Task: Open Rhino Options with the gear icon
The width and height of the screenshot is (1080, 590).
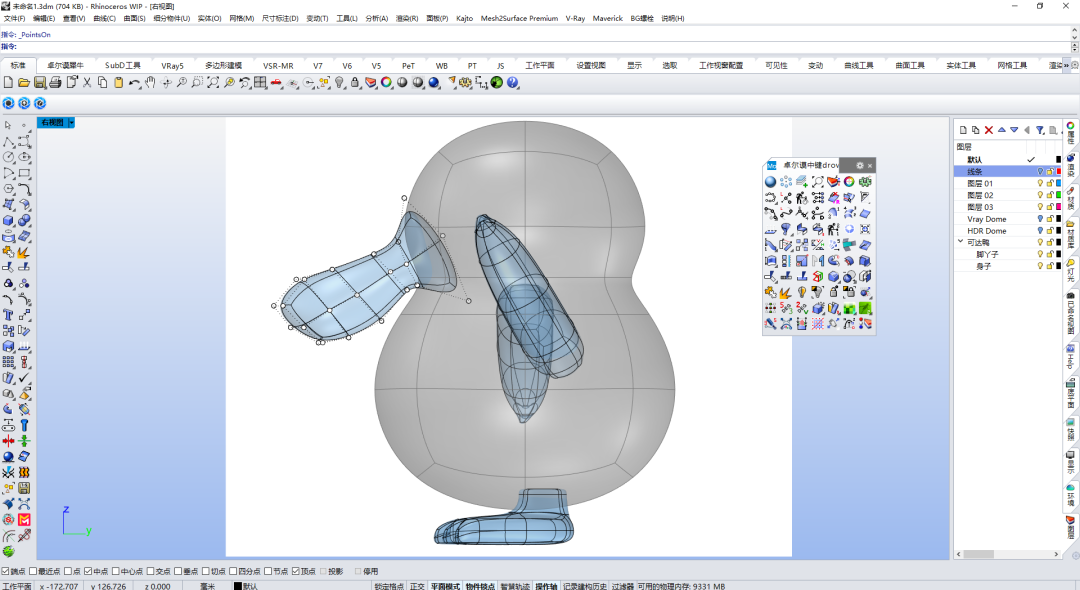Action: (466, 83)
